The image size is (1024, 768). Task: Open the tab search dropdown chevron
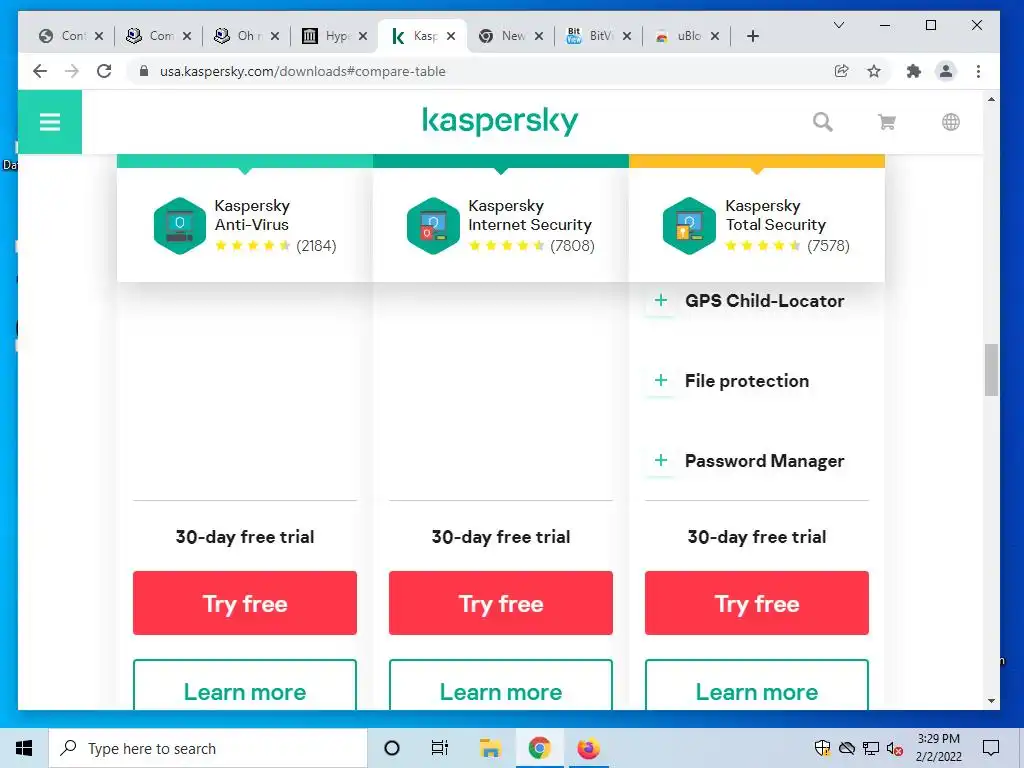(839, 25)
